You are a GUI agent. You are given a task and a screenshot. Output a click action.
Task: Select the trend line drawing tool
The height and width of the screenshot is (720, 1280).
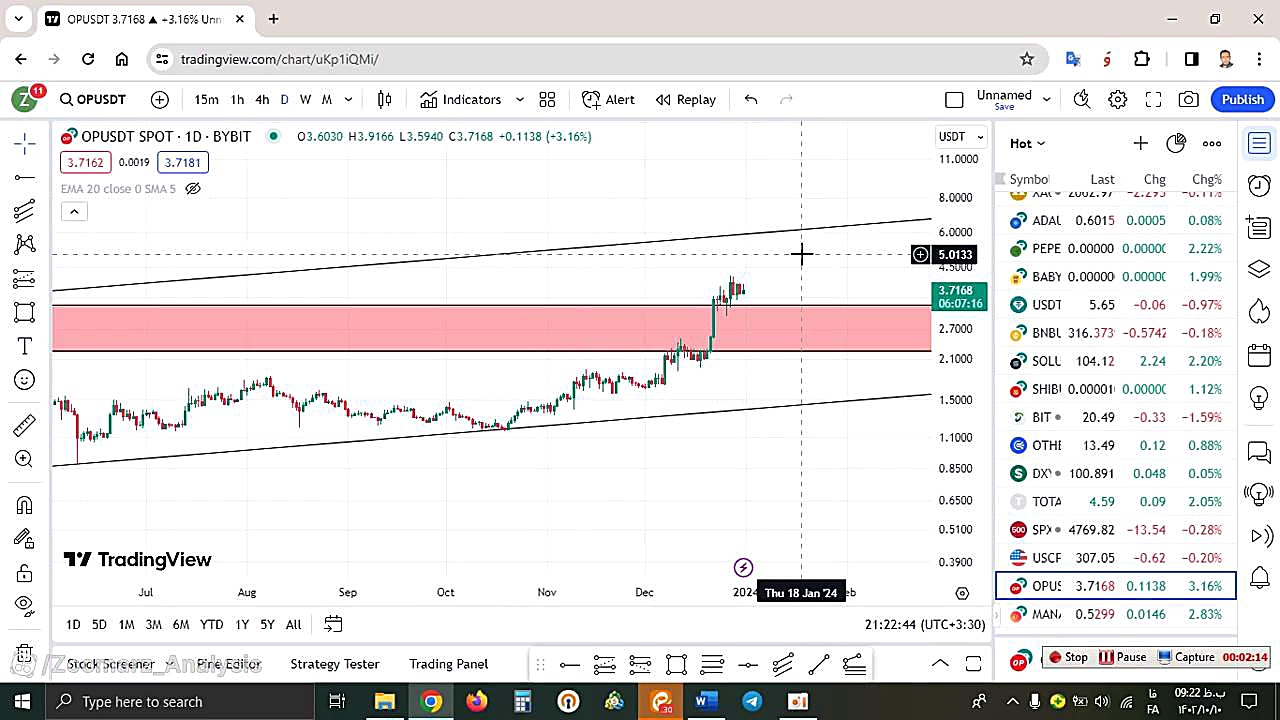click(25, 177)
